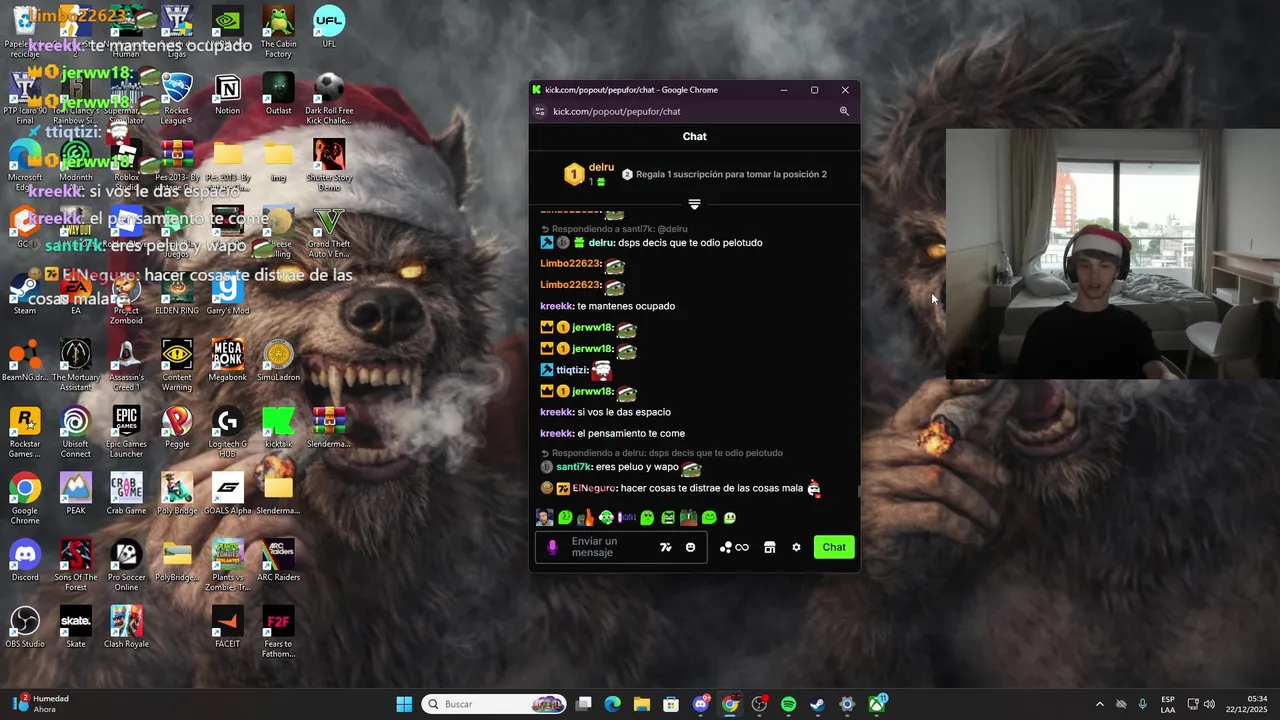1280x720 pixels.
Task: Open the chat settings gear icon
Action: 796,547
